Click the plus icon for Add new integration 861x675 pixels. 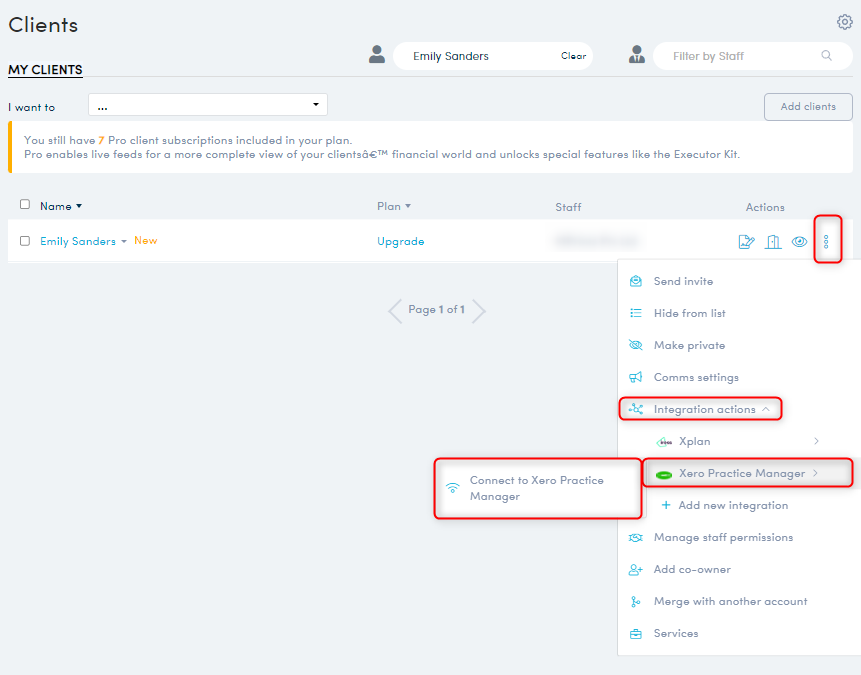(x=666, y=505)
